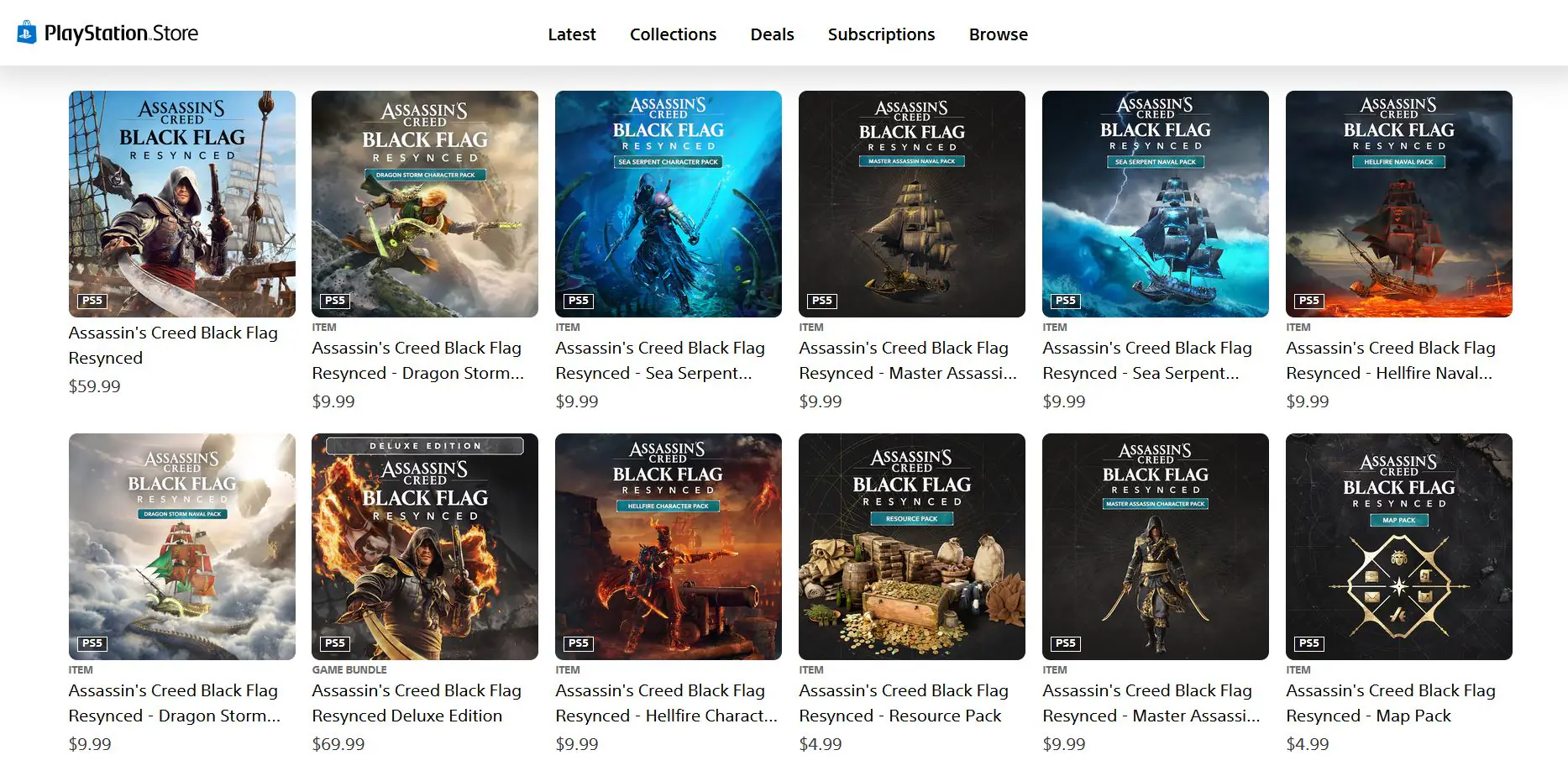Open the Hellfire Naval Pack cover image
This screenshot has height=771, width=1568.
[1399, 204]
